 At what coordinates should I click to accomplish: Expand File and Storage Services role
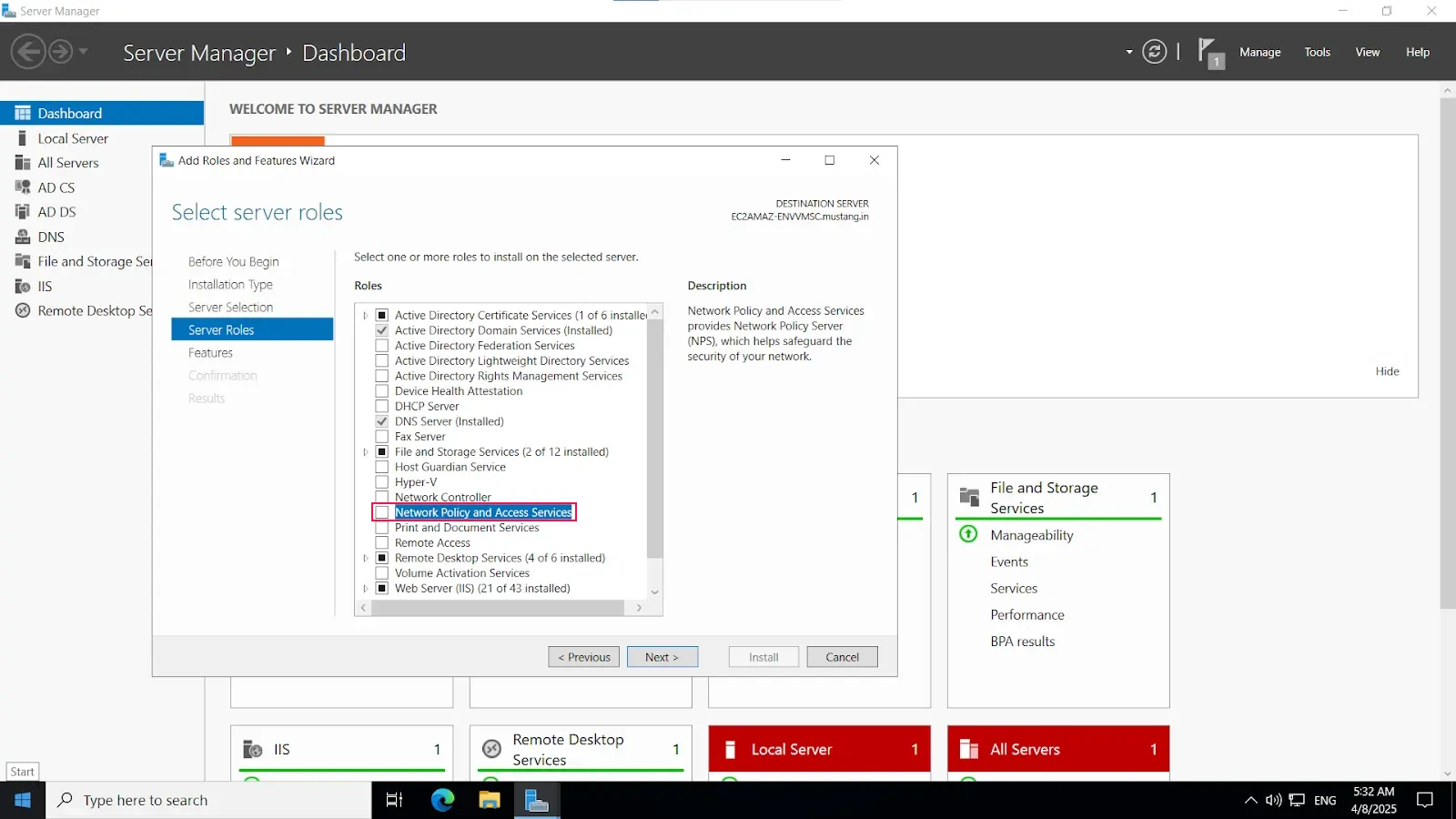(366, 452)
